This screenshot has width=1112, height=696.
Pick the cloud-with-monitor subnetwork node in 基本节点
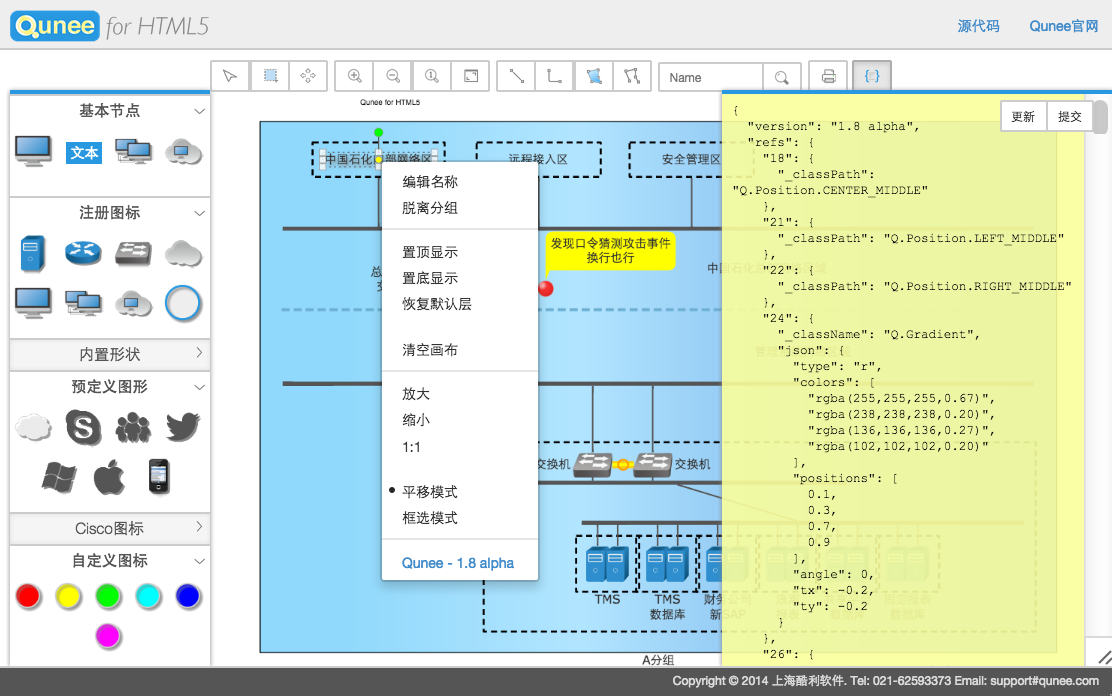(183, 151)
